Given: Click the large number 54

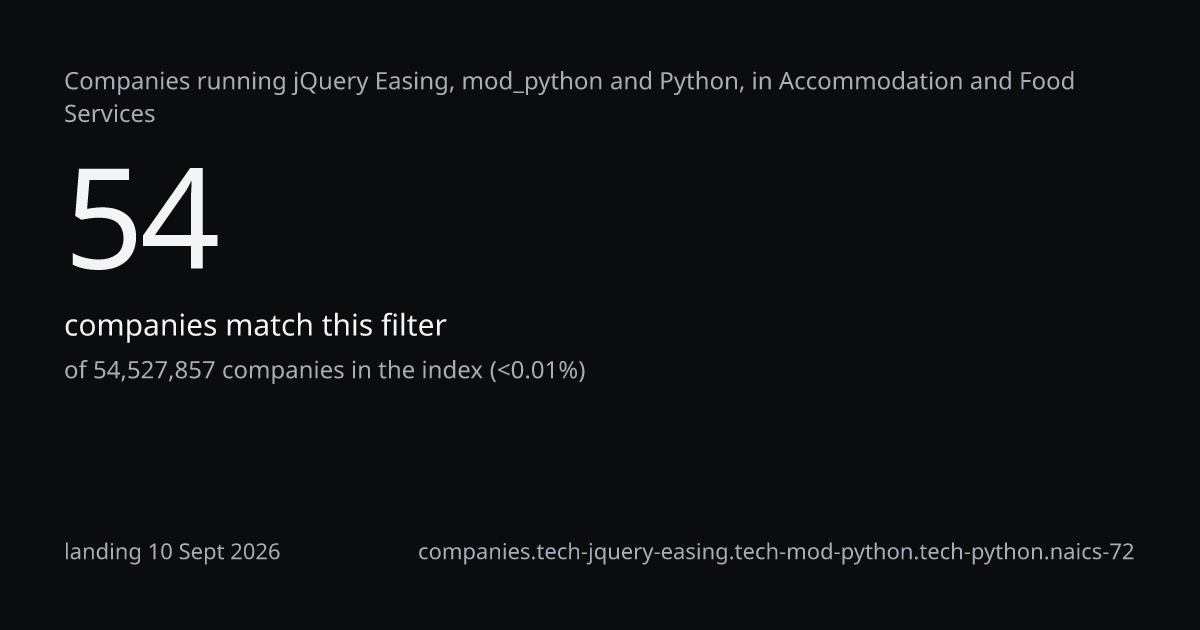Looking at the screenshot, I should click(x=142, y=220).
